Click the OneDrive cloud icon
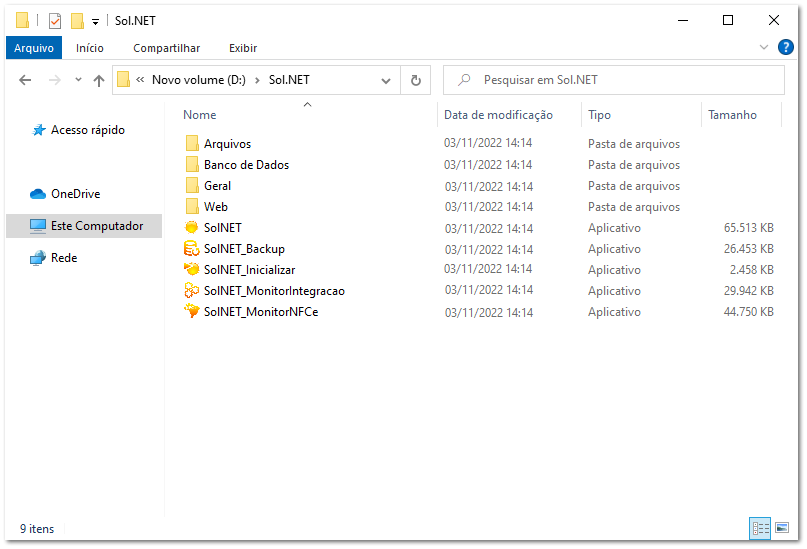Viewport: 807px width, 549px height. [38, 194]
